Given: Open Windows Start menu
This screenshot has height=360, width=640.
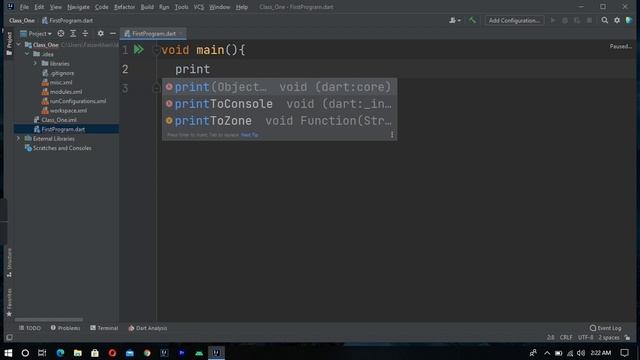Looking at the screenshot, I should pyautogui.click(x=8, y=353).
